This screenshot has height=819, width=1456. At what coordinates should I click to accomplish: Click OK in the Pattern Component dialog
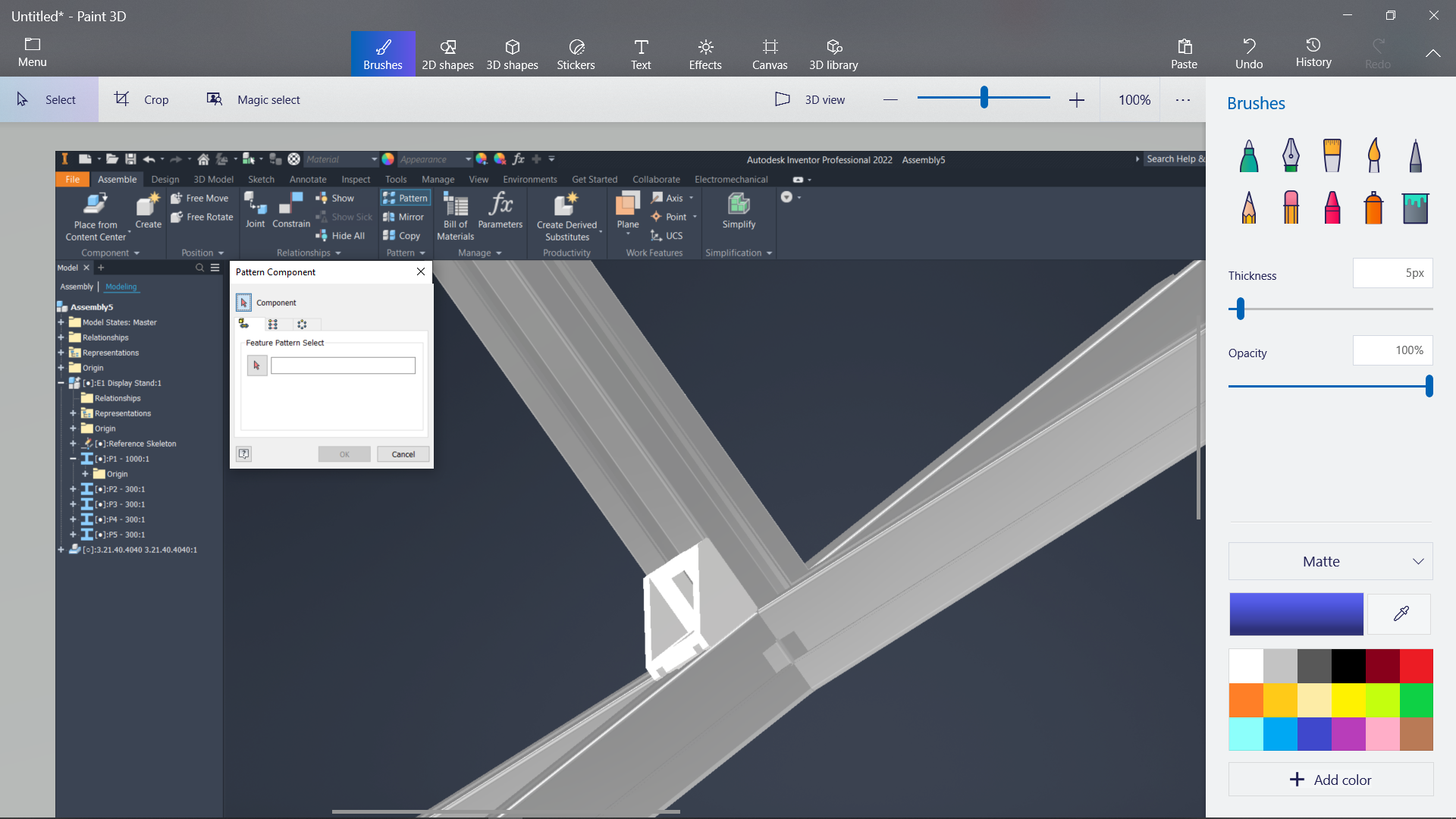(344, 453)
